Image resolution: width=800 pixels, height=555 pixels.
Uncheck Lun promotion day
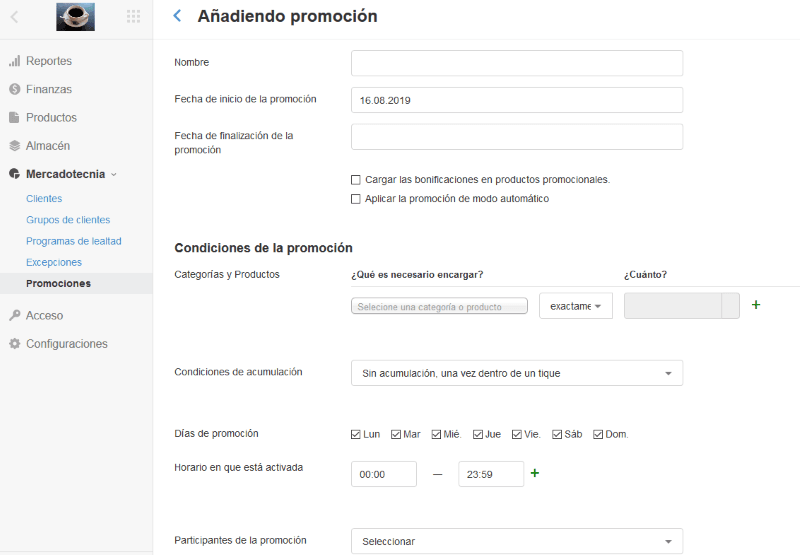(356, 435)
